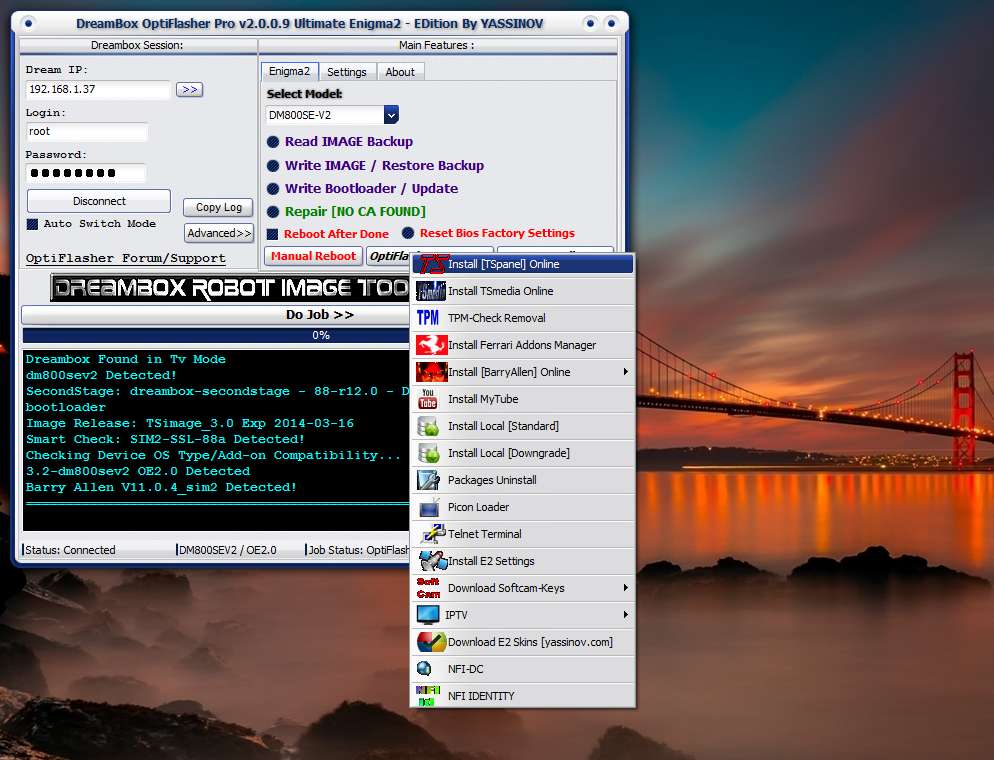
Task: Choose Install TSmedia Online menu entry
Action: tap(523, 291)
